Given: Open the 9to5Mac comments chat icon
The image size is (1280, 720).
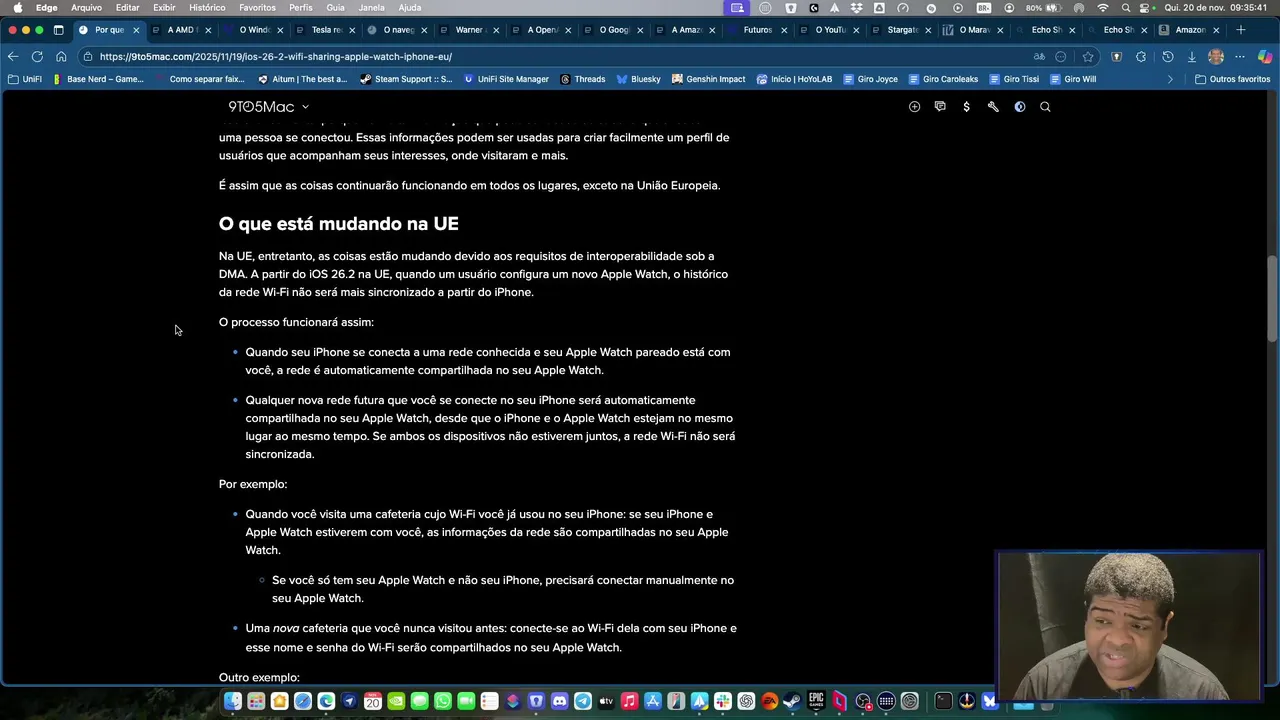Looking at the screenshot, I should [940, 107].
